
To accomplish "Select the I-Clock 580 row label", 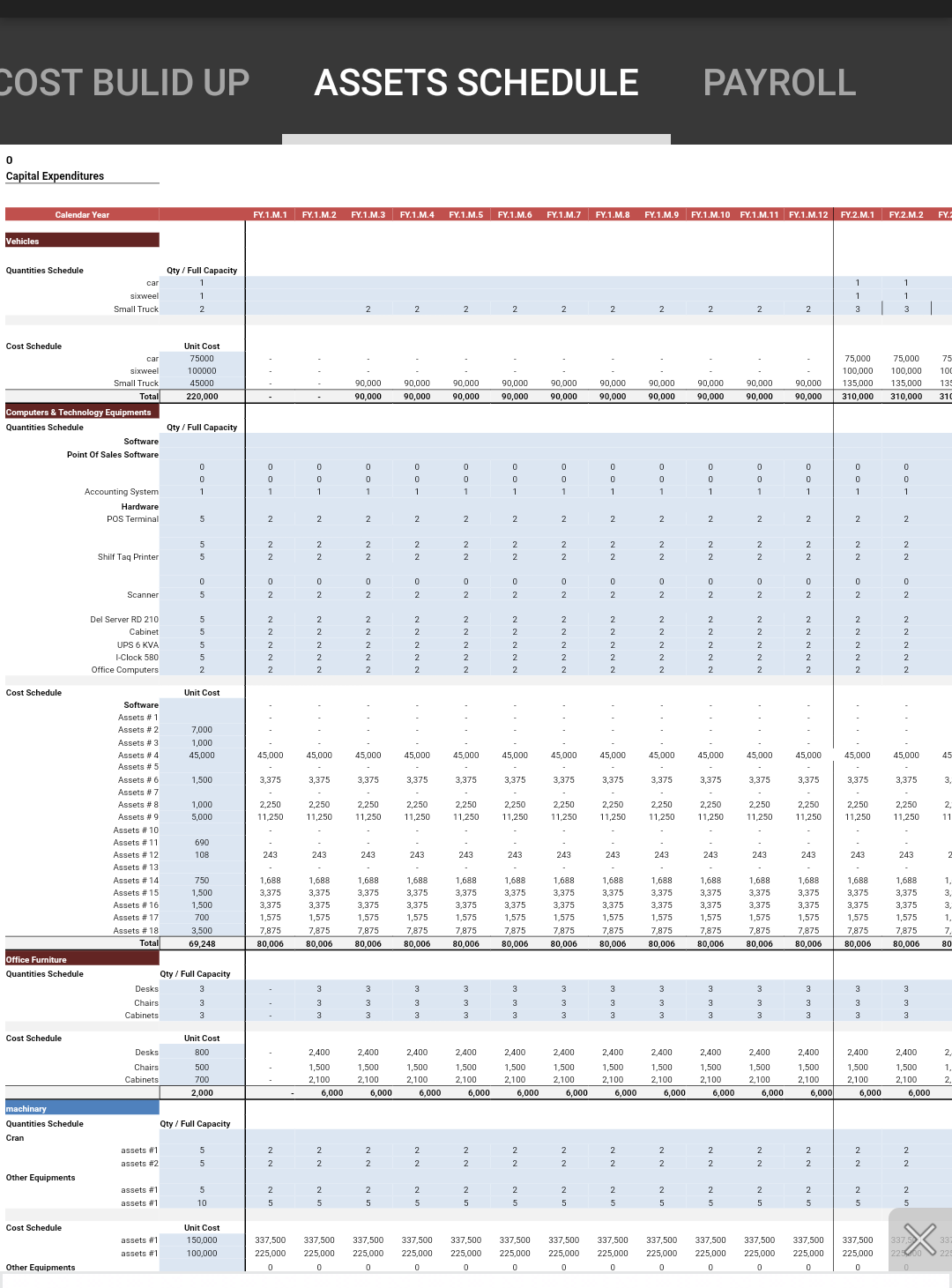I will click(x=138, y=658).
